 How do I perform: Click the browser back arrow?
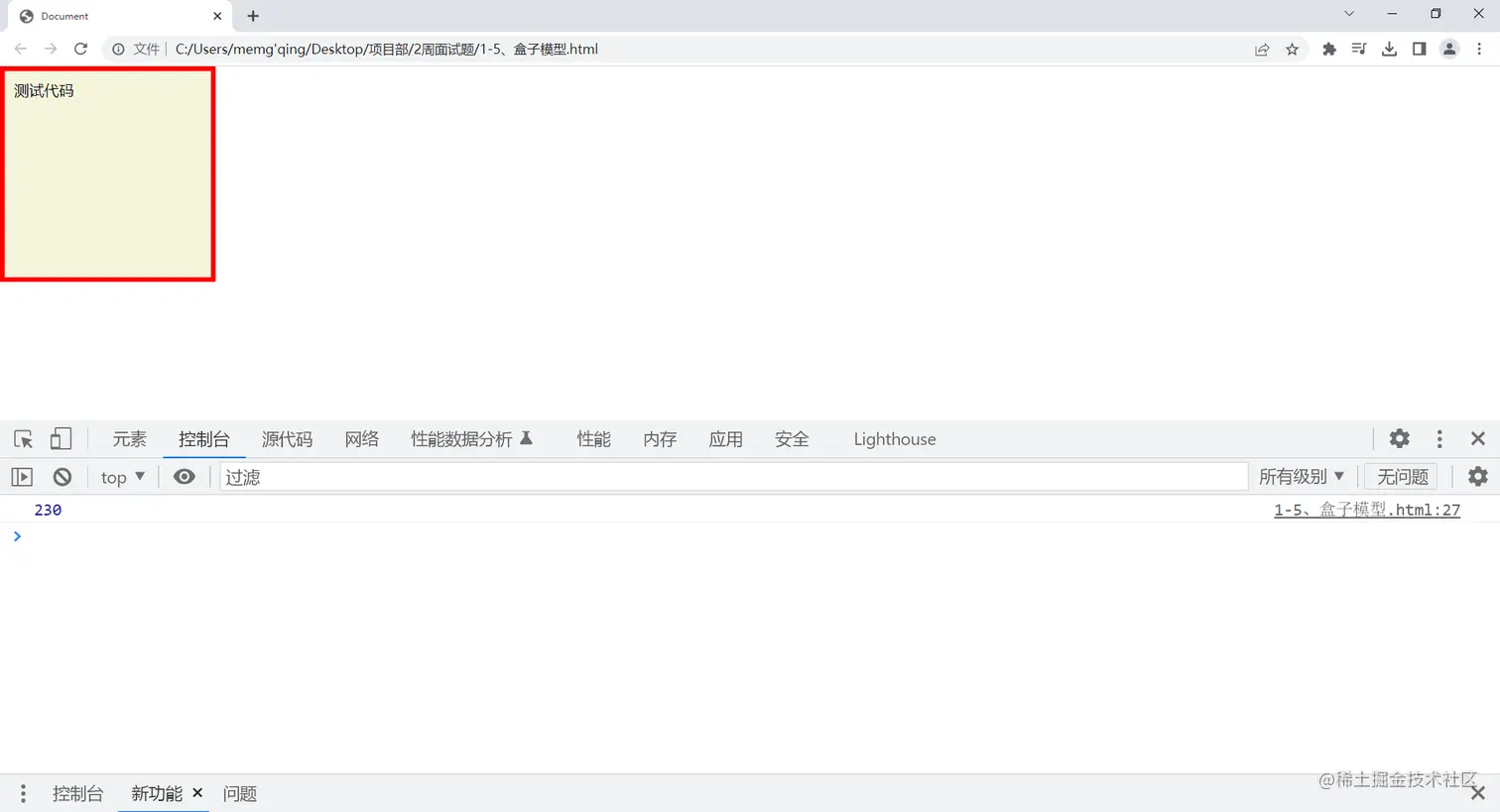21,49
